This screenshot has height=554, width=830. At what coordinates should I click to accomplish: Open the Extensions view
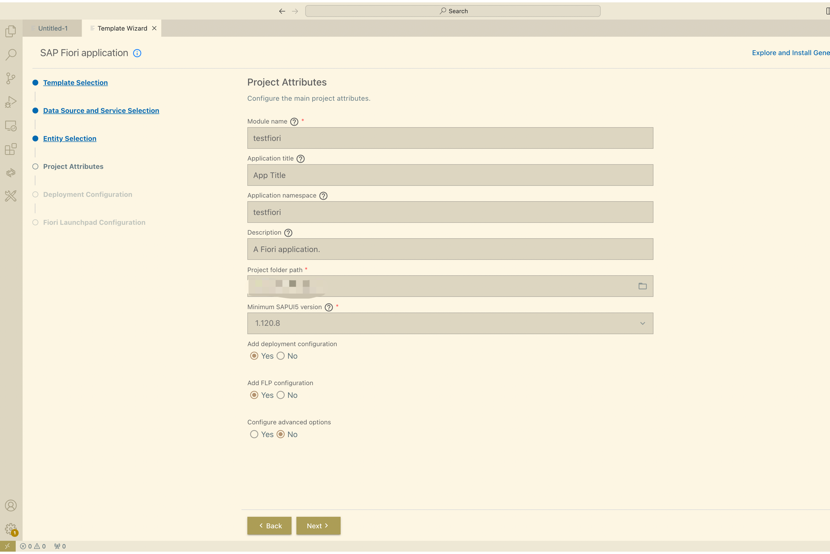click(x=11, y=149)
